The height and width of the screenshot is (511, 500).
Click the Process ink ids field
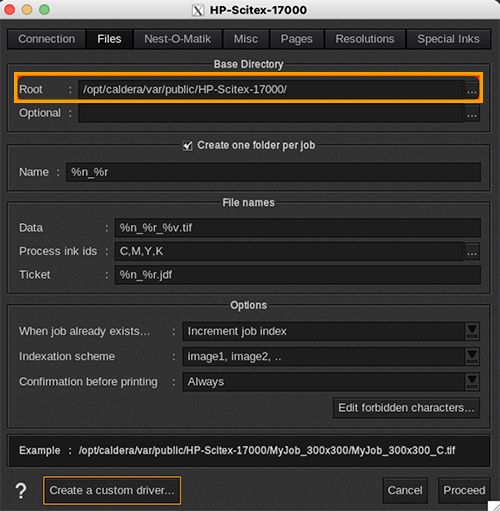pyautogui.click(x=289, y=251)
